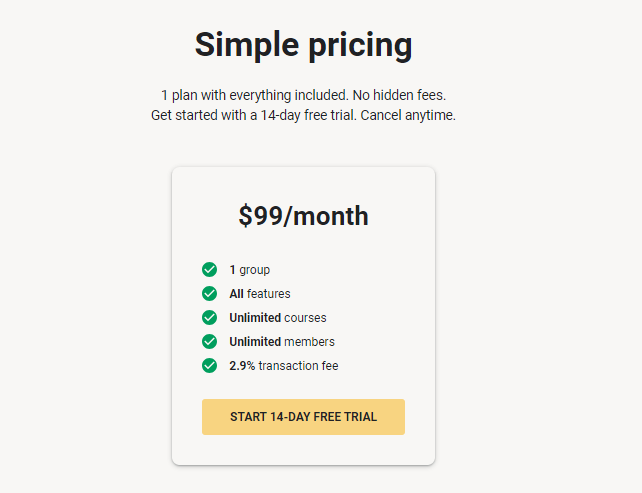Select the "Cancel anytime." sentence
This screenshot has width=642, height=493.
point(408,115)
